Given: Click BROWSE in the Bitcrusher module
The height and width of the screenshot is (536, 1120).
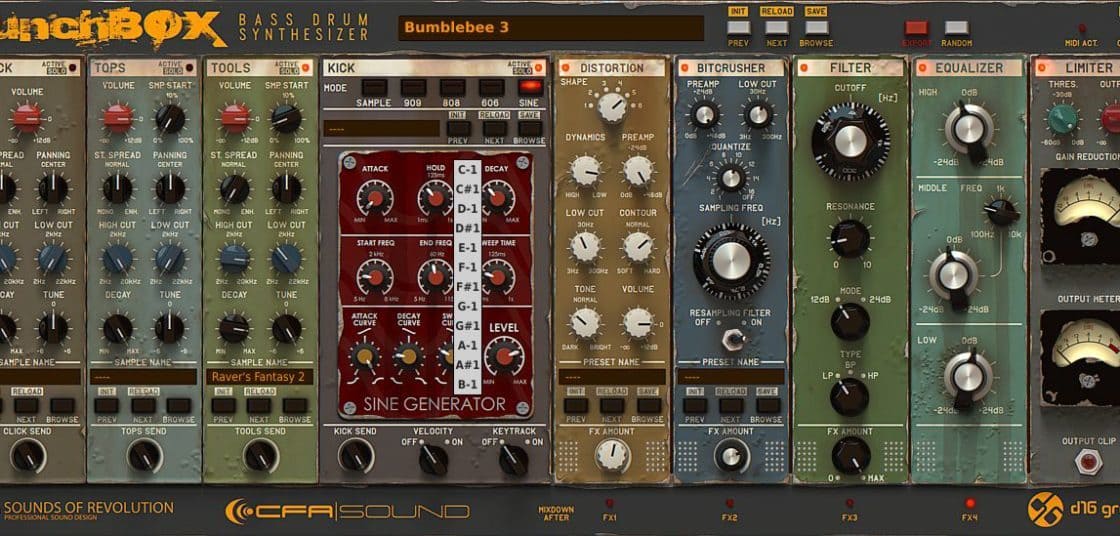Looking at the screenshot, I should [768, 406].
